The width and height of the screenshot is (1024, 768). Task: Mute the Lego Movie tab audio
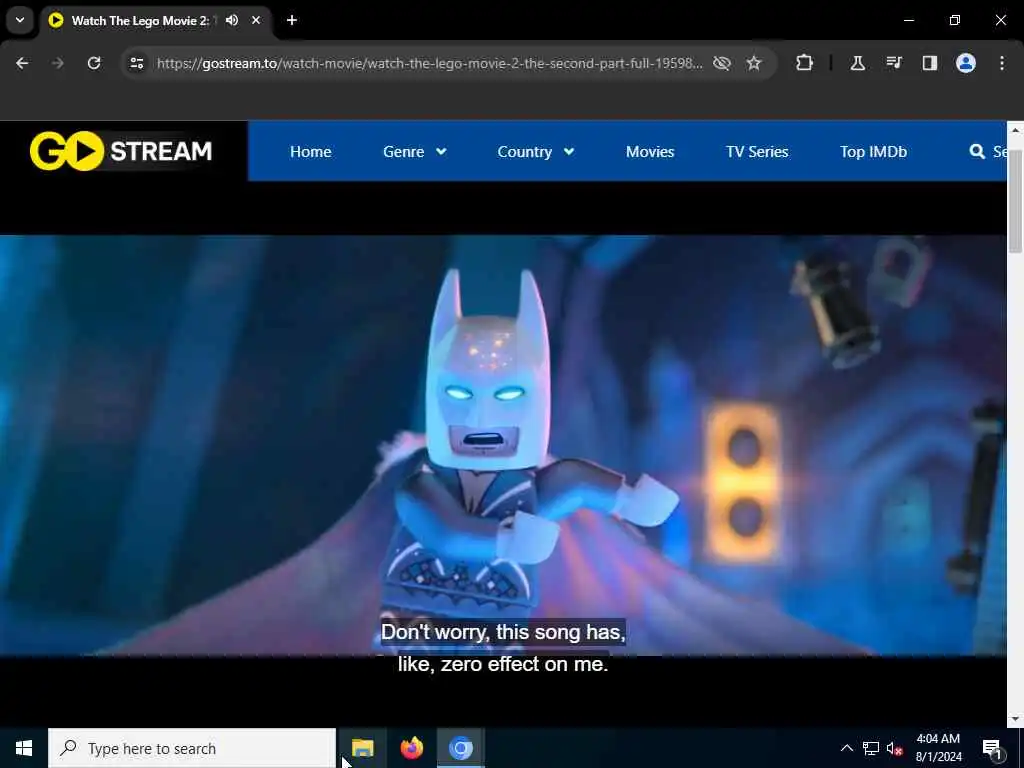click(232, 20)
